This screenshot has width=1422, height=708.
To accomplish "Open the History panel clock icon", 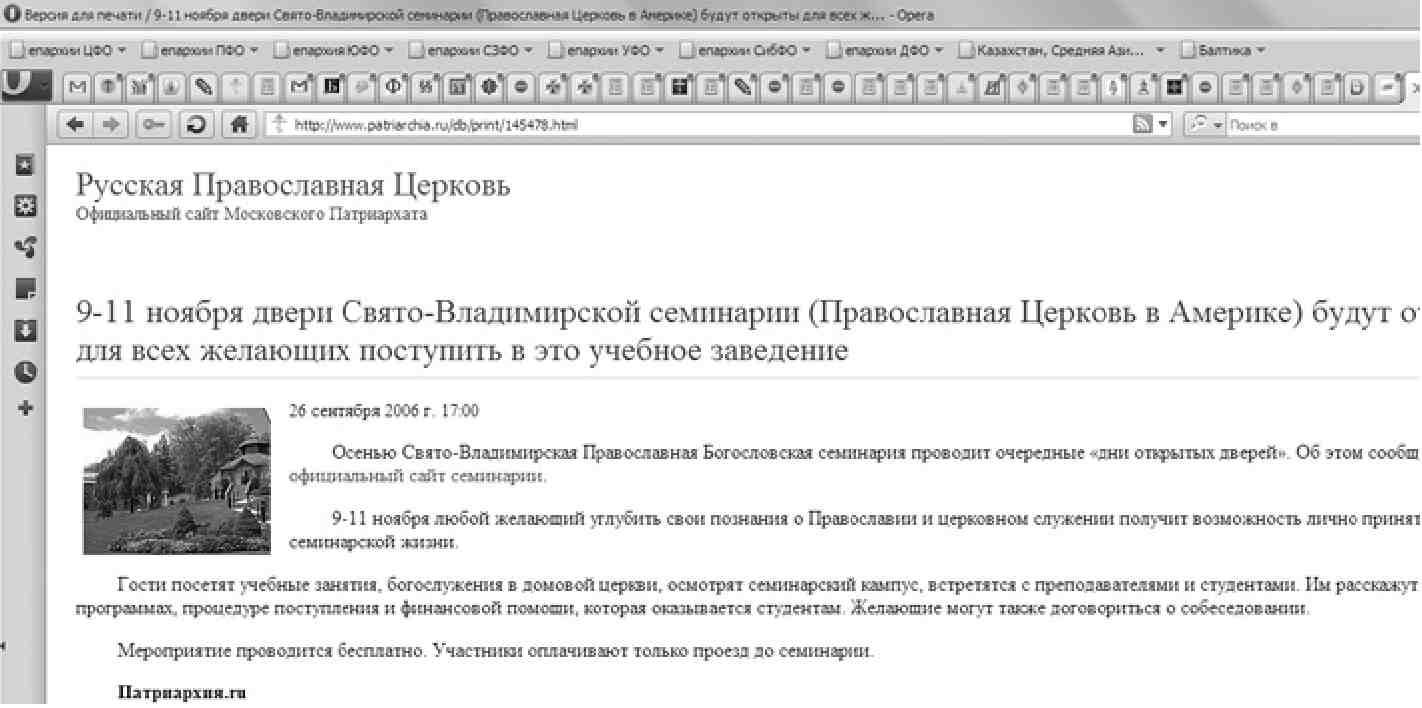I will coord(27,371).
